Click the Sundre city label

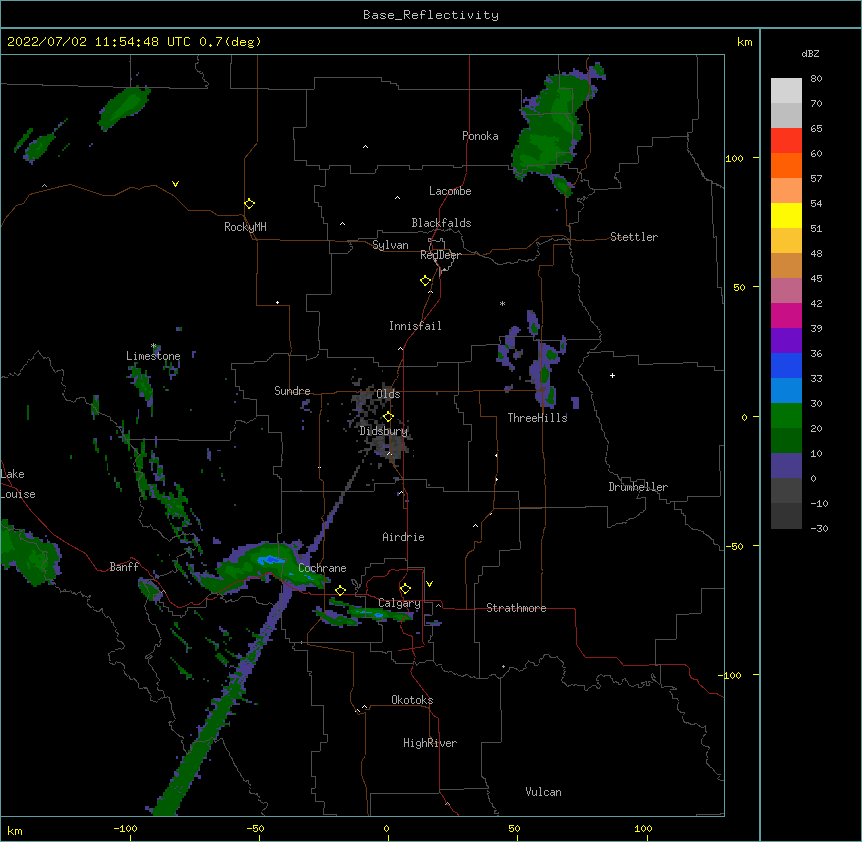click(292, 391)
